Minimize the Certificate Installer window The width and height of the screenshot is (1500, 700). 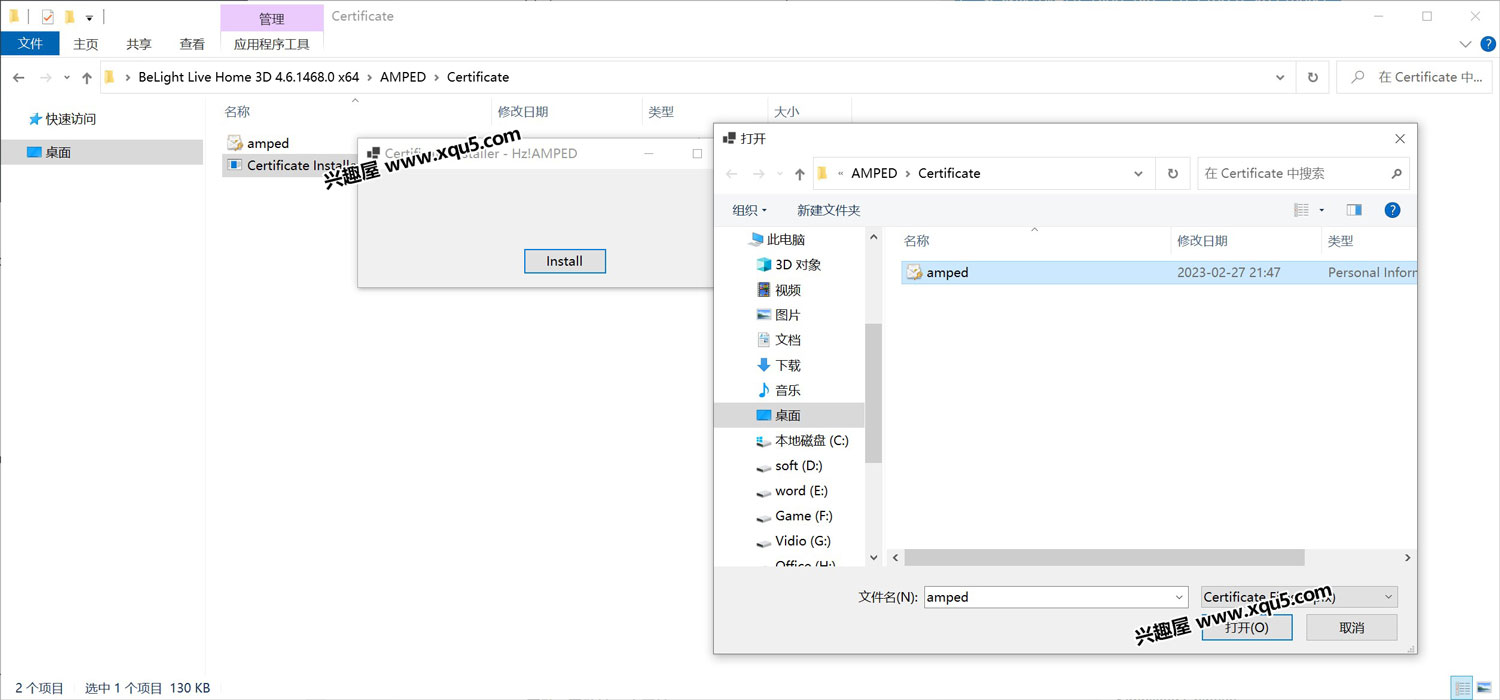coord(649,154)
